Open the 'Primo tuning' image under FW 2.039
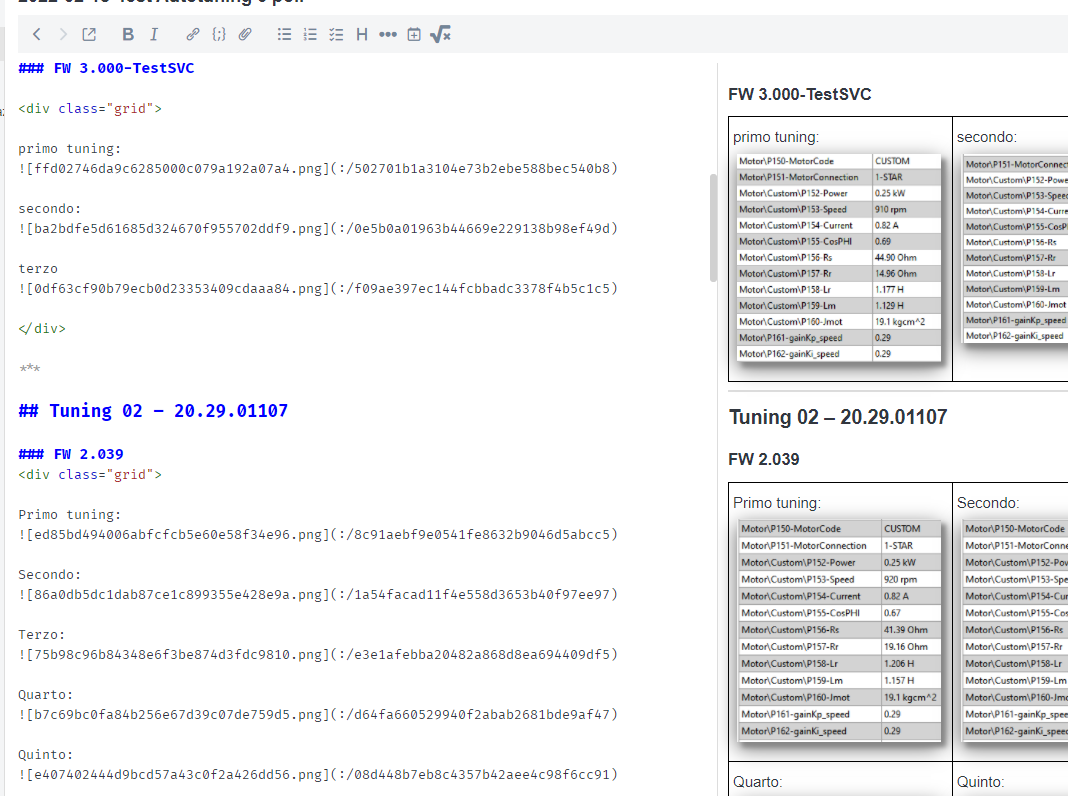1068x796 pixels. point(839,630)
